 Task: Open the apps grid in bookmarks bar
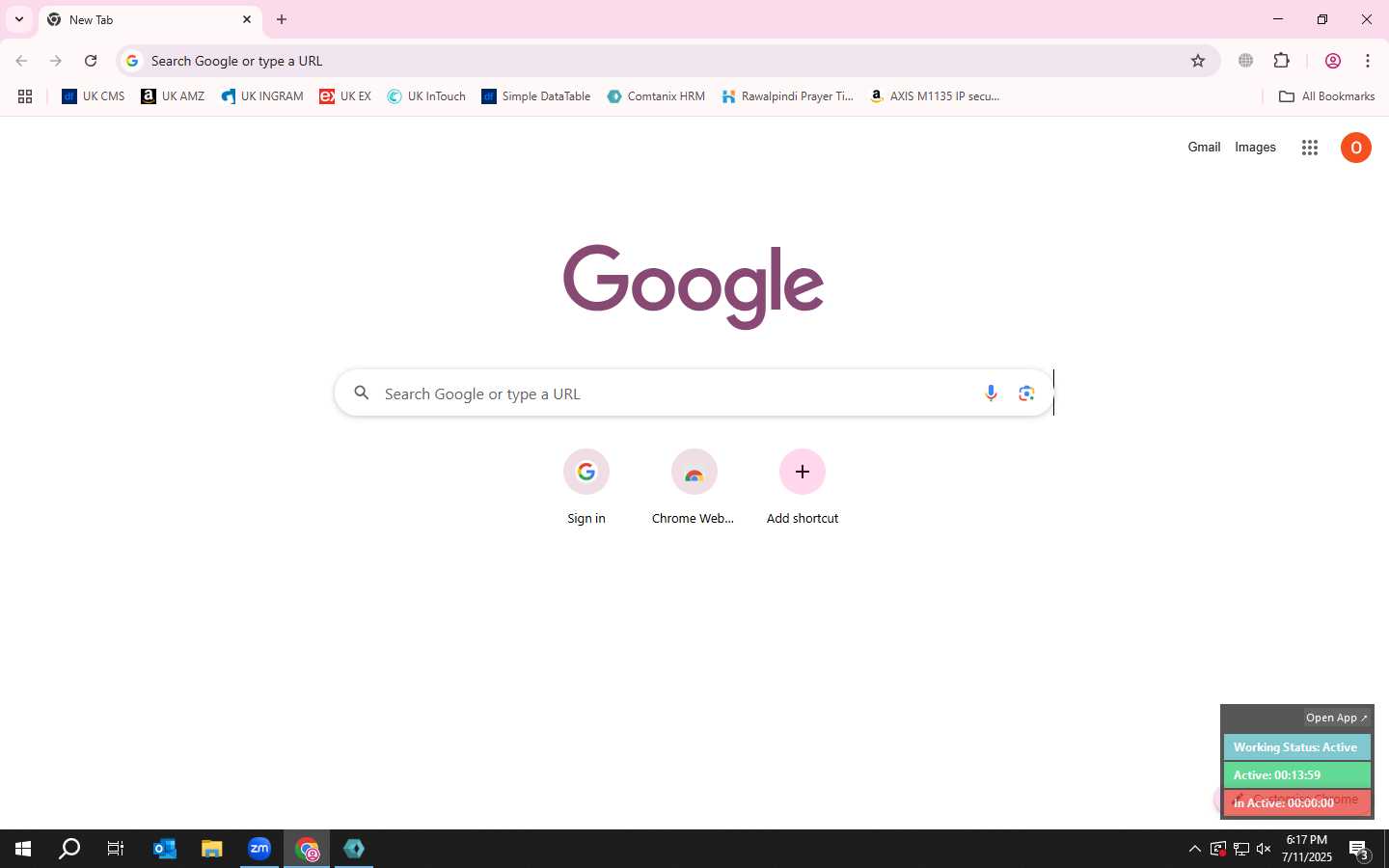click(25, 96)
